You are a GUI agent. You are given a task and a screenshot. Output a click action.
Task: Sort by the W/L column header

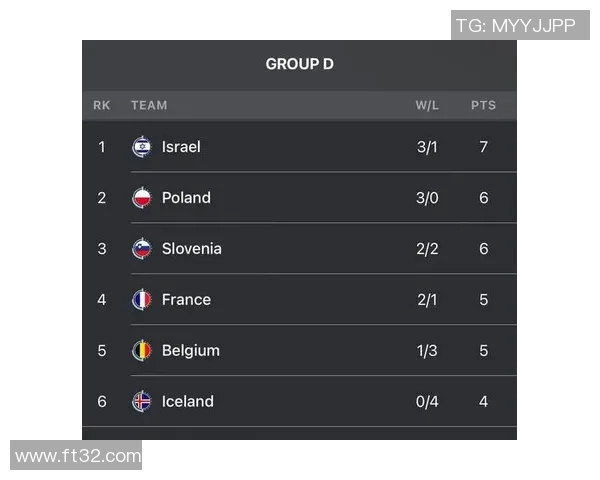[427, 105]
